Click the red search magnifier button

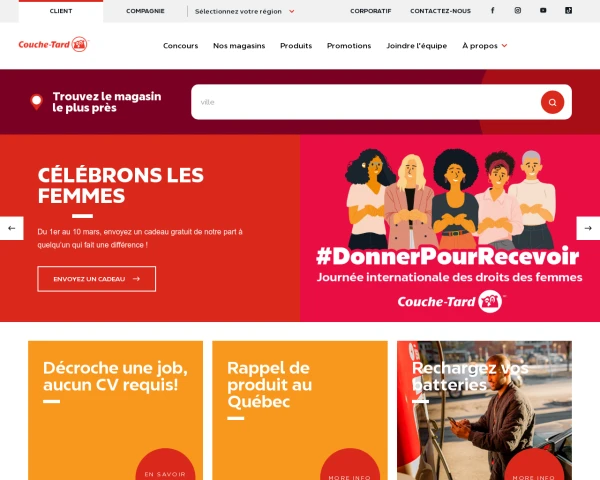(552, 102)
